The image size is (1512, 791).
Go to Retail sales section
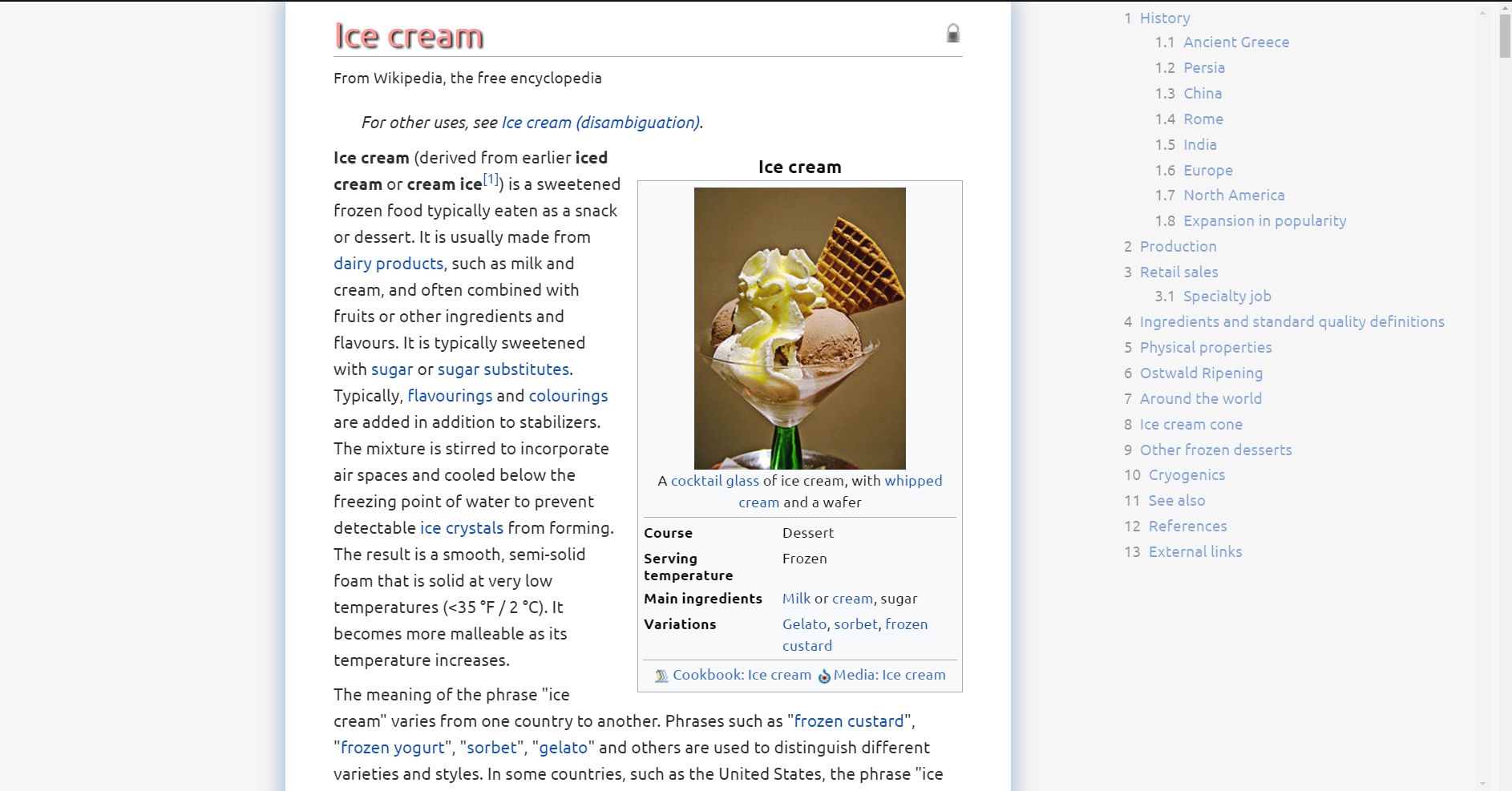[x=1178, y=272]
